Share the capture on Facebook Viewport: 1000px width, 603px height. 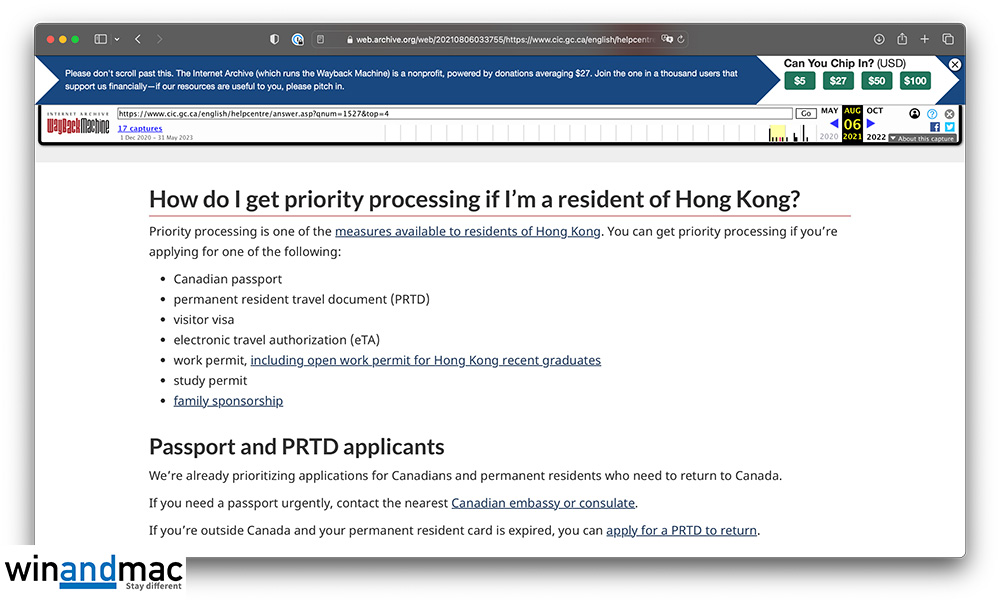pyautogui.click(x=936, y=127)
